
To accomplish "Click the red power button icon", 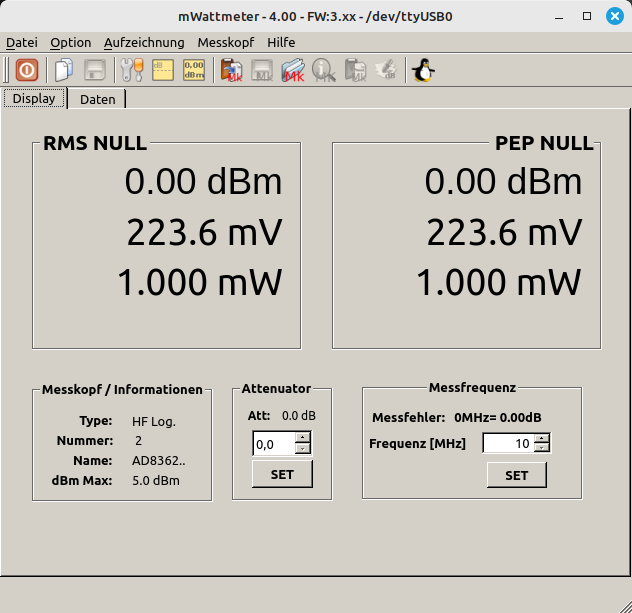I will click(x=27, y=70).
